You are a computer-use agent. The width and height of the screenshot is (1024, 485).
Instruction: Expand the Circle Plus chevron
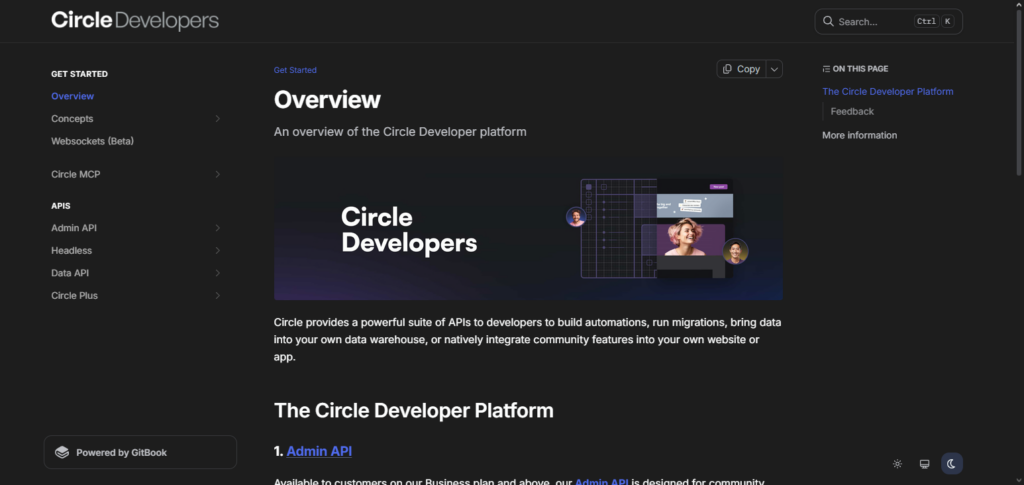[217, 296]
